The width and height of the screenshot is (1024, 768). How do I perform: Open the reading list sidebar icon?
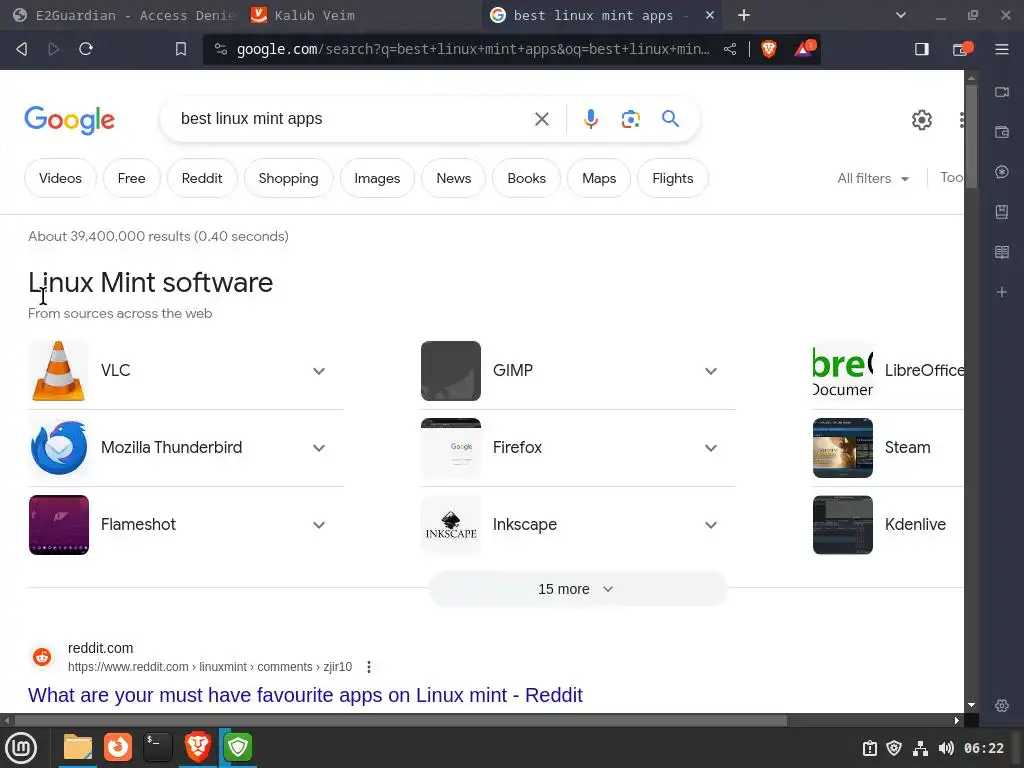tap(1002, 252)
